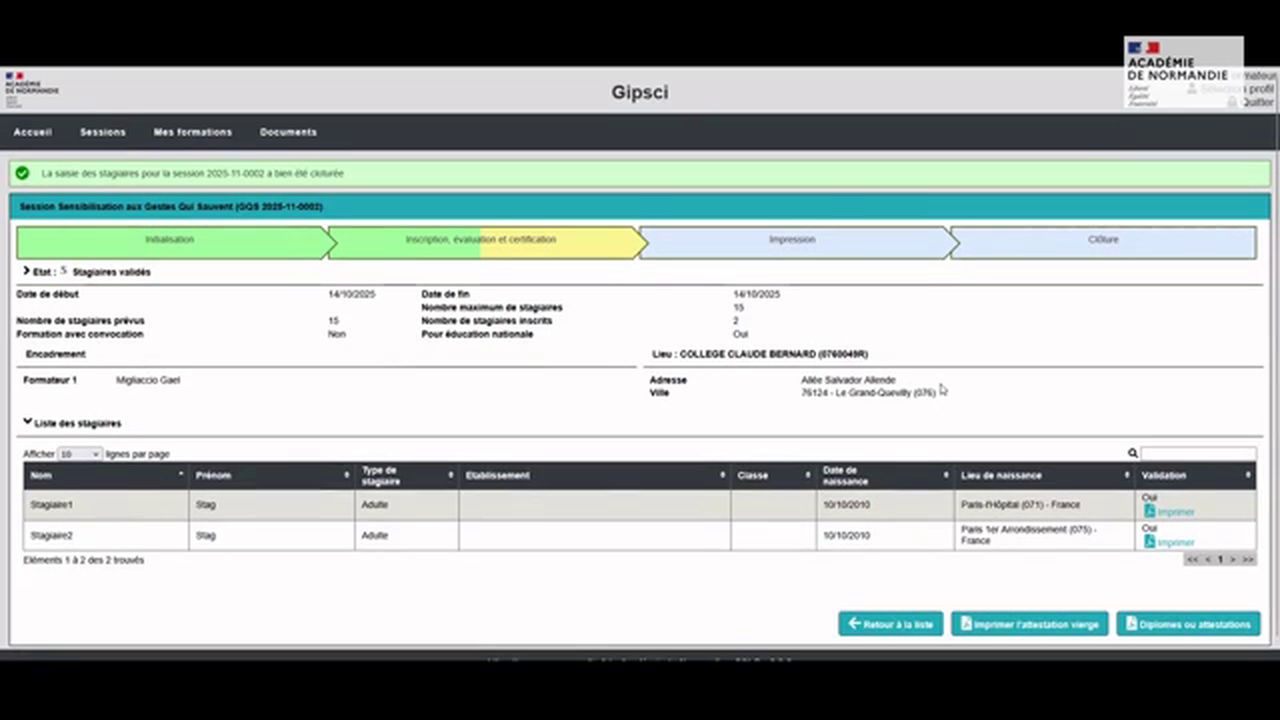
Task: Collapse the Liste des stagiaires section
Action: pos(28,423)
